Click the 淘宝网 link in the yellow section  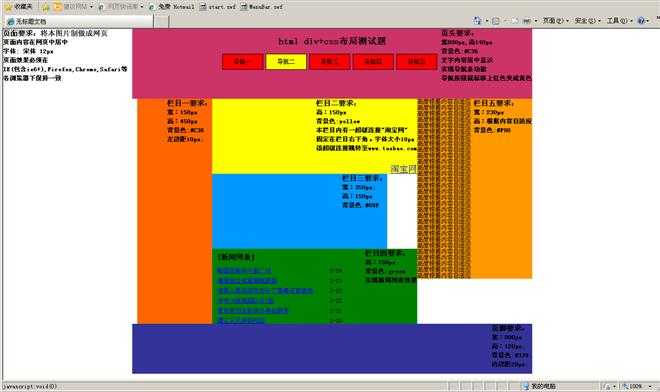point(403,169)
